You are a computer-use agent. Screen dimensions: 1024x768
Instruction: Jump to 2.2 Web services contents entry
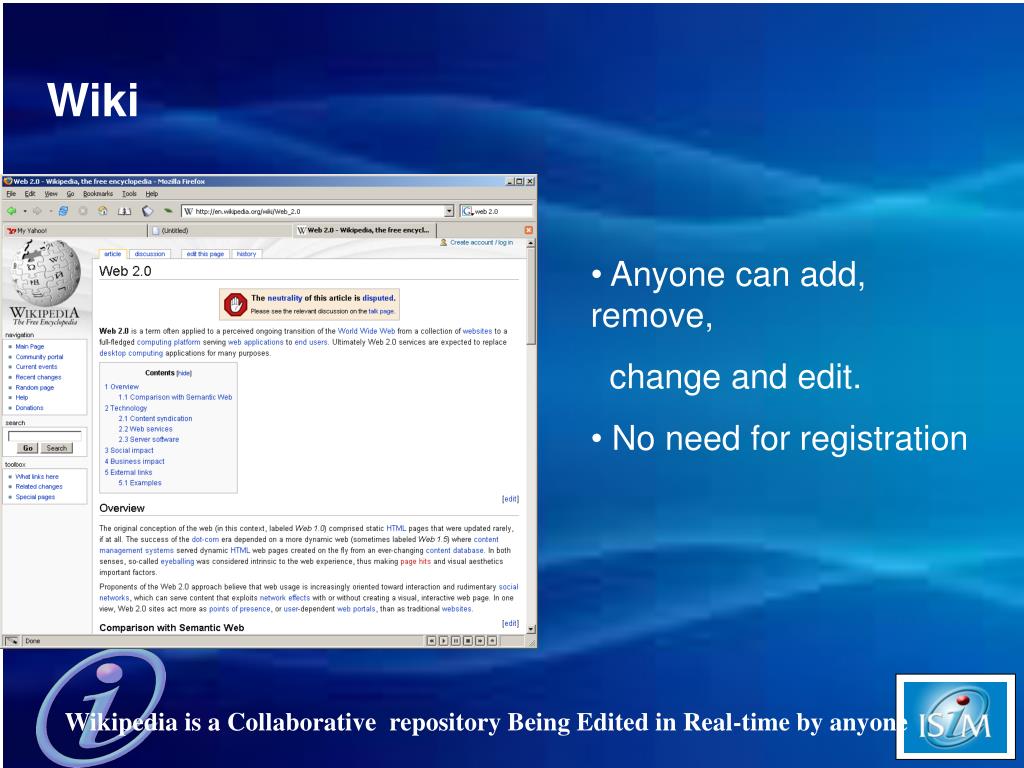145,429
